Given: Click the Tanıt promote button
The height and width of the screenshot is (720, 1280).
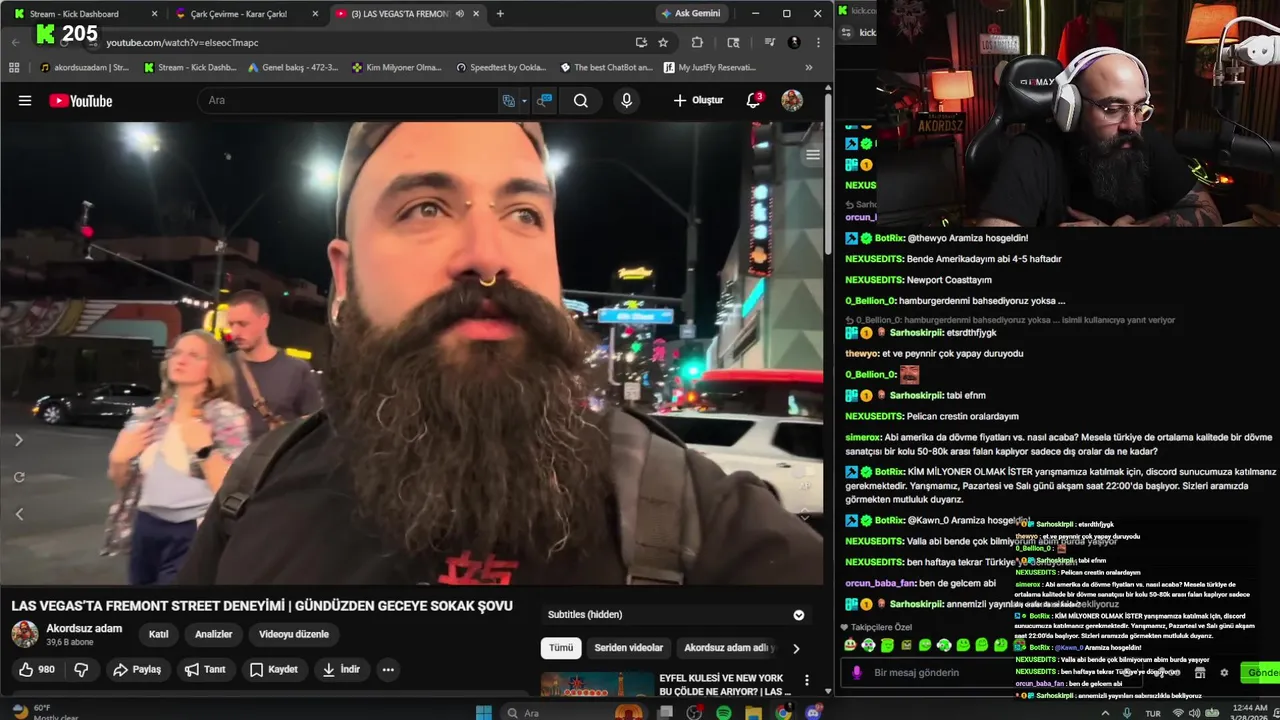Looking at the screenshot, I should point(205,669).
